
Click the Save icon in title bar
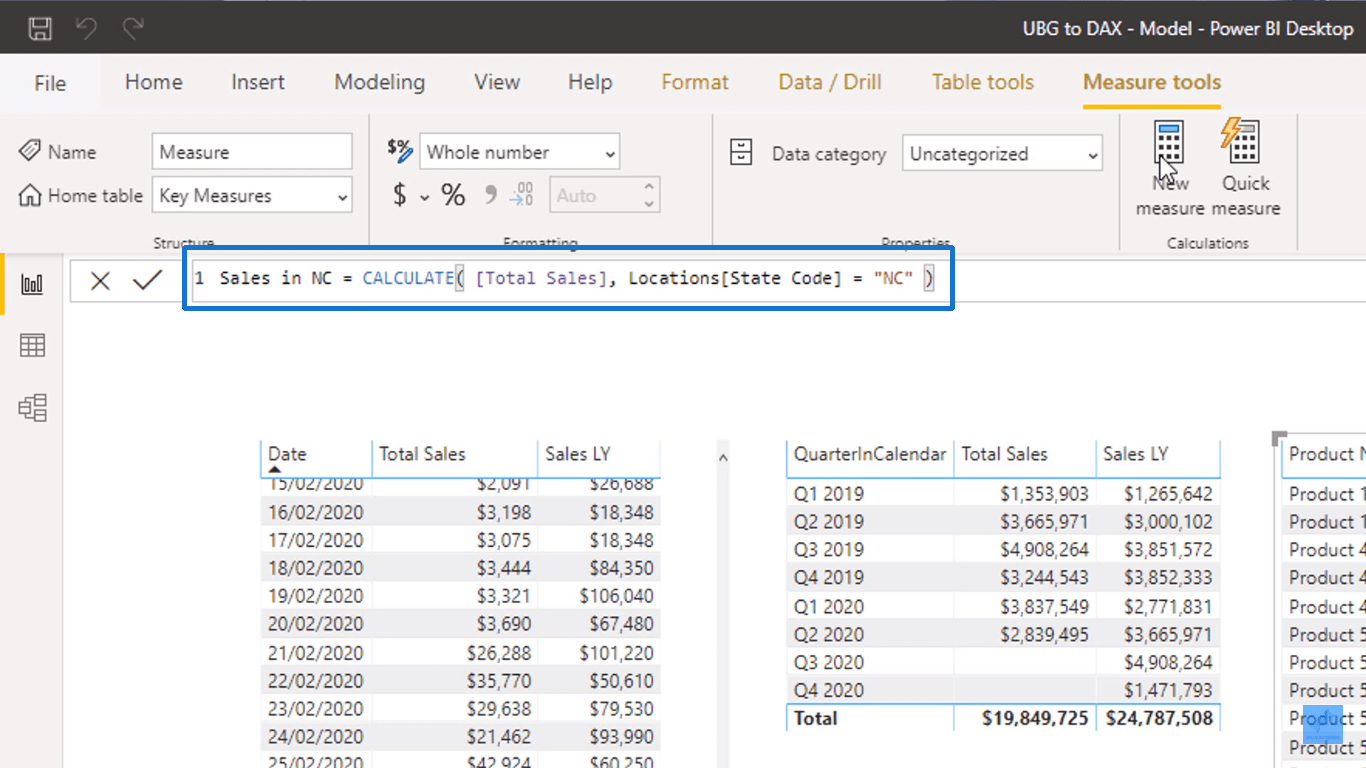[x=40, y=28]
